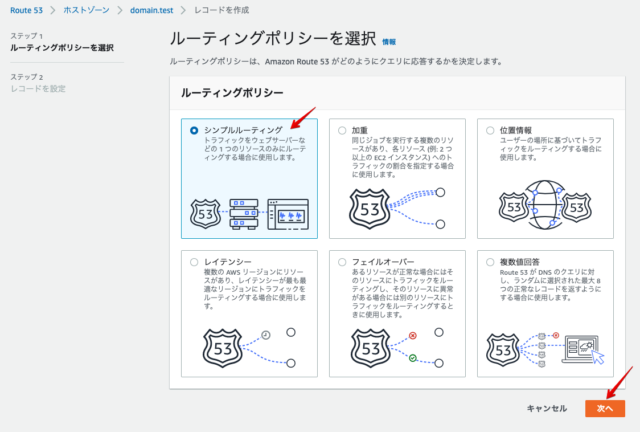Image resolution: width=640 pixels, height=432 pixels.
Task: Click the weighted routing 53 shield illustration
Action: point(369,209)
